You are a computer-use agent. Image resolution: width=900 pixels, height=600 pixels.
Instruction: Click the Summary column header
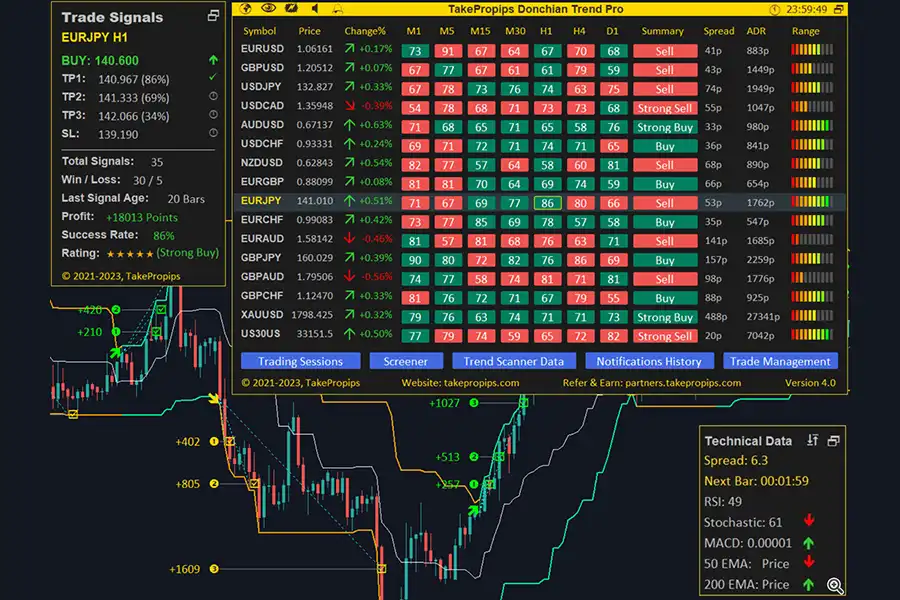coord(662,31)
